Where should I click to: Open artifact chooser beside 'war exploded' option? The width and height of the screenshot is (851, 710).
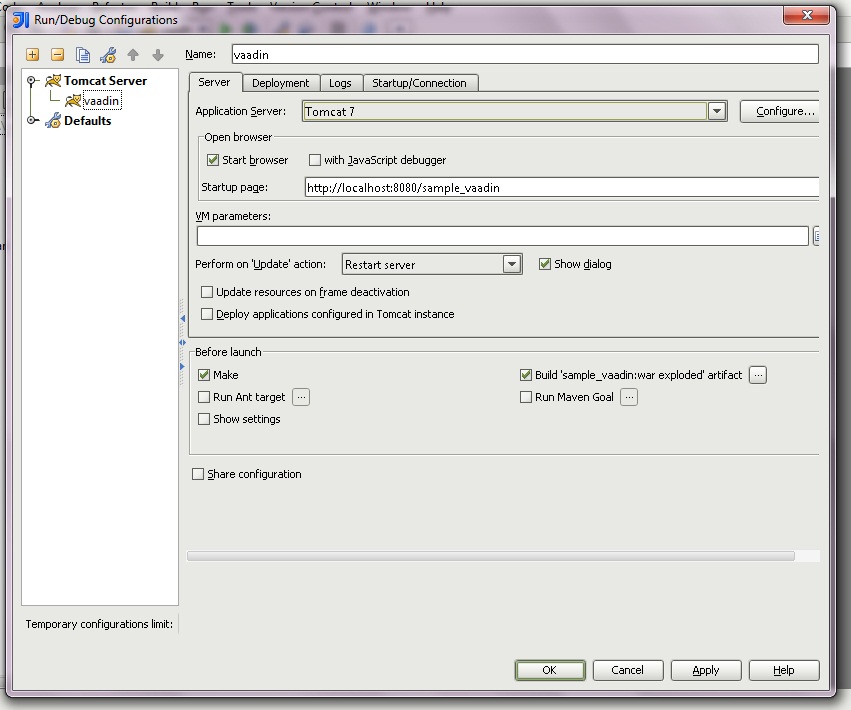tap(758, 374)
